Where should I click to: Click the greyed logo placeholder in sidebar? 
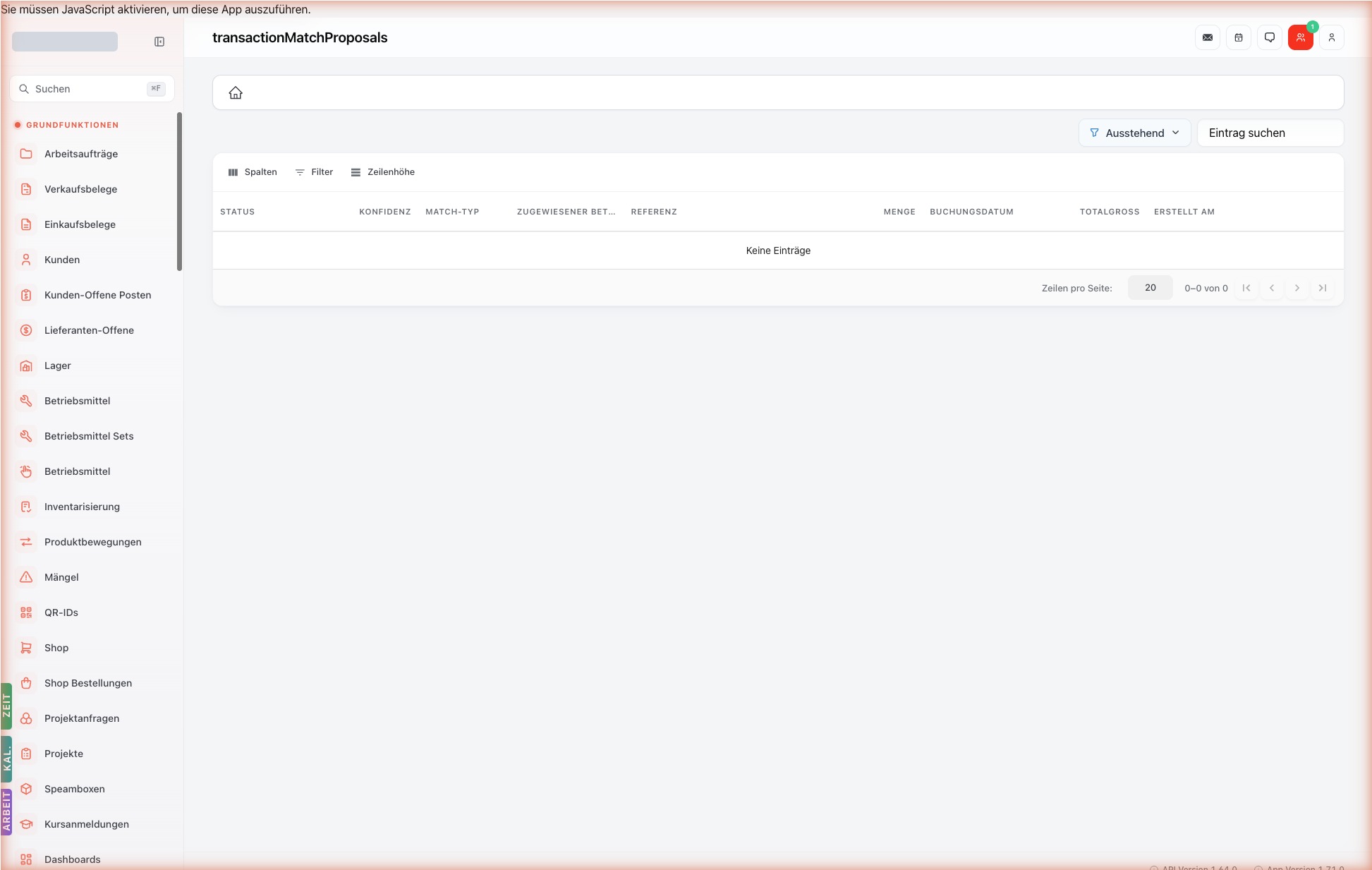65,42
